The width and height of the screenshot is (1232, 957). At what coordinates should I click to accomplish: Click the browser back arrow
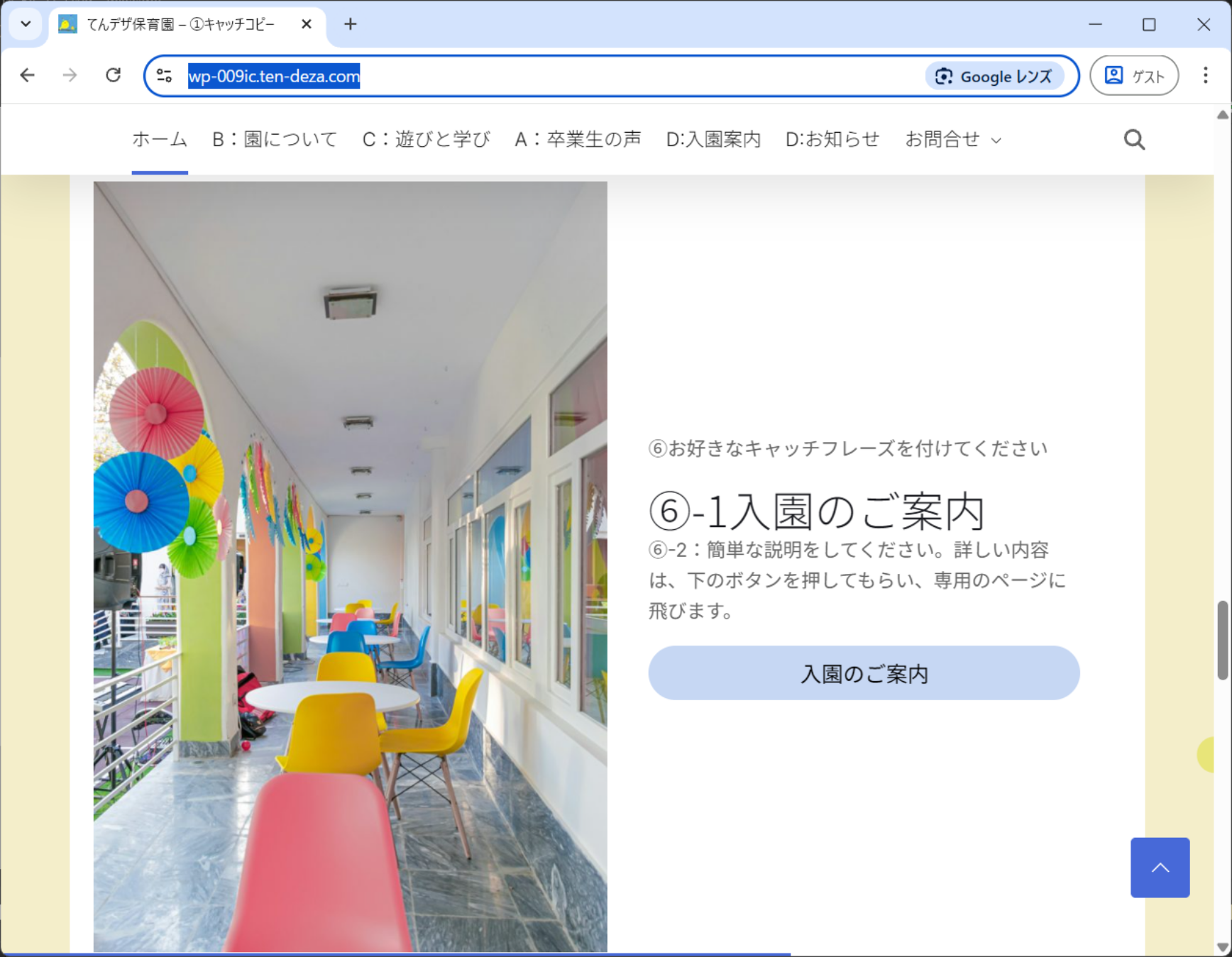pos(27,75)
